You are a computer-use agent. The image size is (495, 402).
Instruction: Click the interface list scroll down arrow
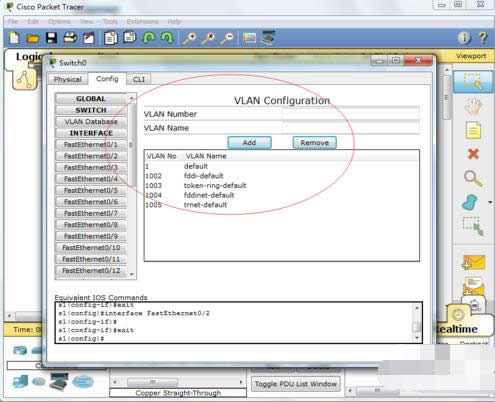click(x=132, y=275)
